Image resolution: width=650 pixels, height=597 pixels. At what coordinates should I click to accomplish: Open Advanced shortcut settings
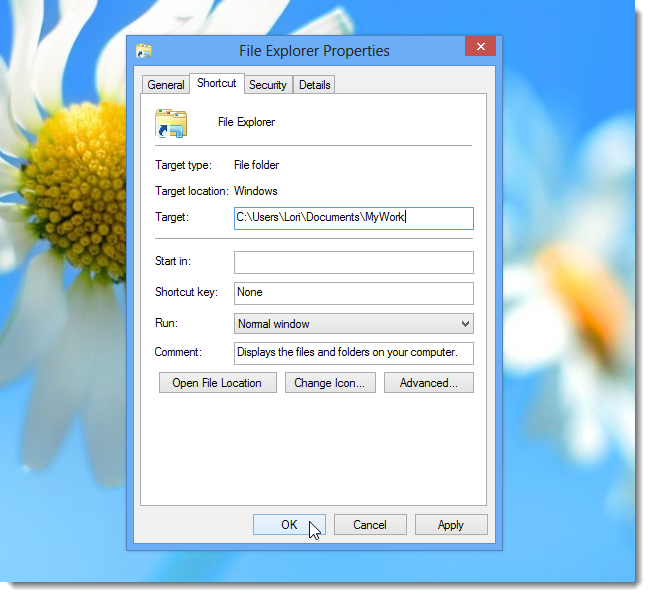pos(429,383)
